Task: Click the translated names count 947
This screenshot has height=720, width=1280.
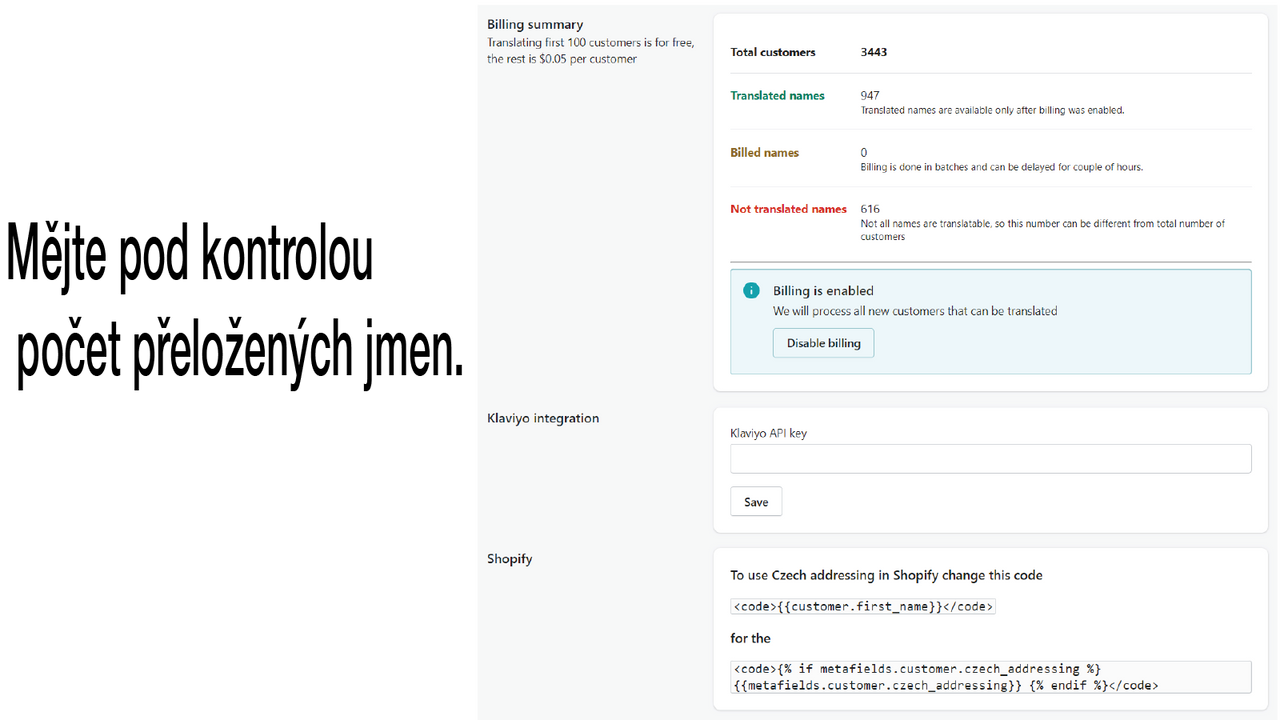Action: pos(870,96)
